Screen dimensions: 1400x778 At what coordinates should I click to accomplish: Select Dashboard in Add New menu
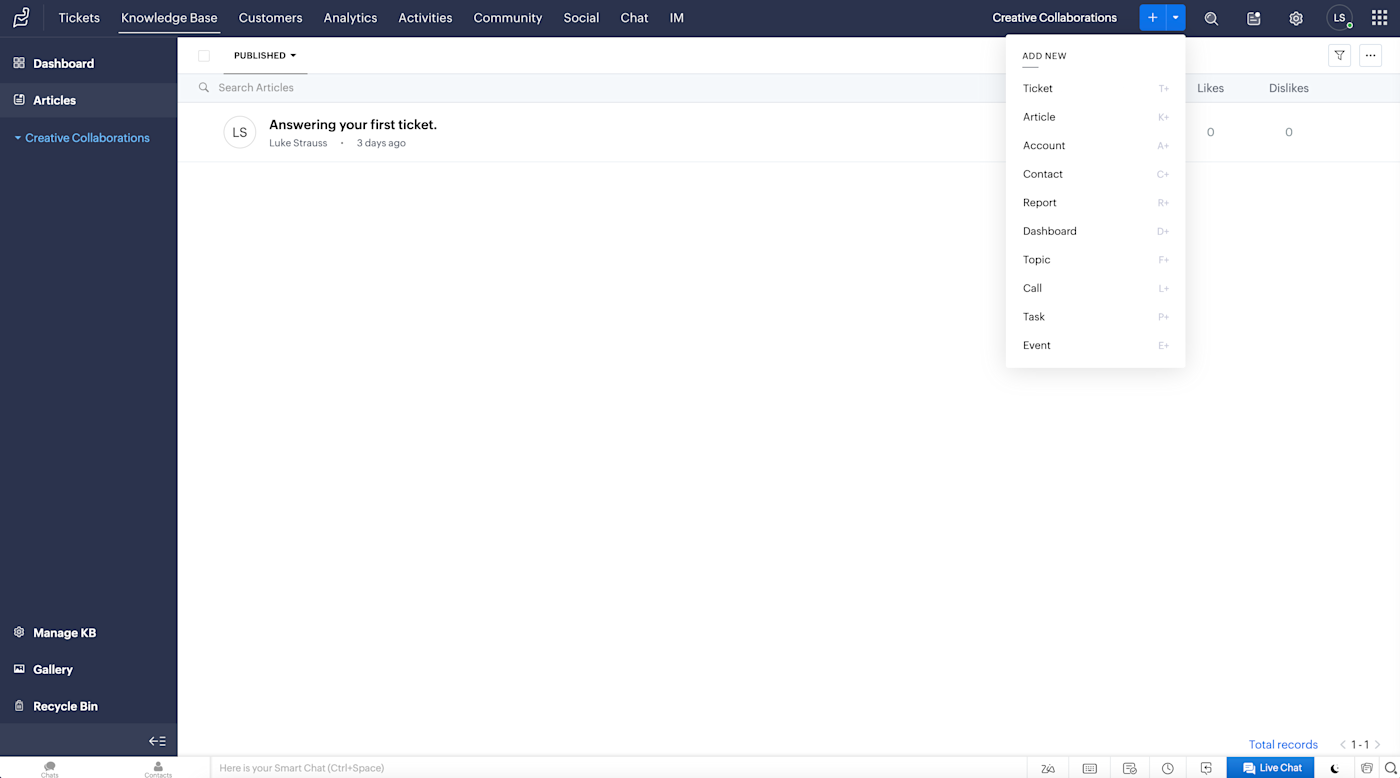tap(1095, 231)
